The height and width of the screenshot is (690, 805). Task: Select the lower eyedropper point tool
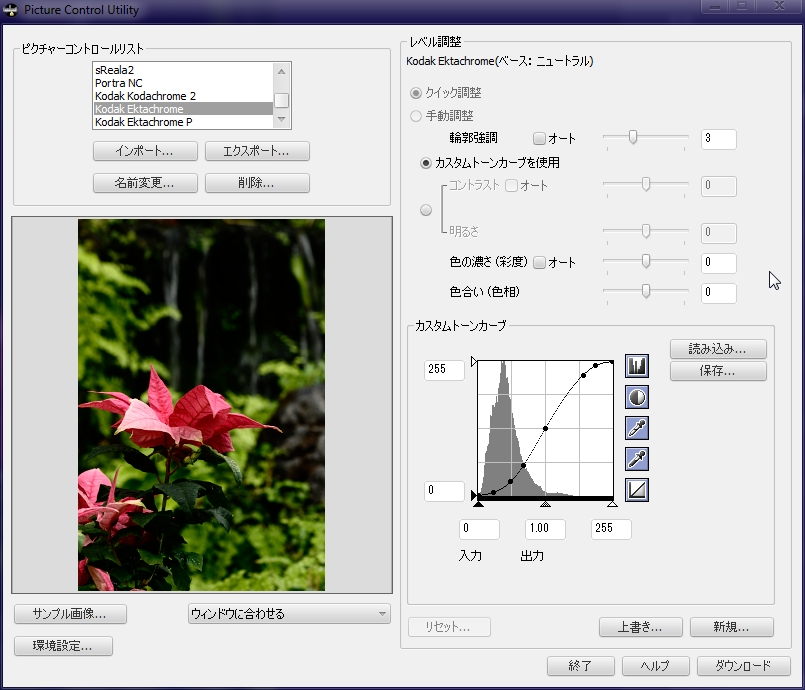637,459
